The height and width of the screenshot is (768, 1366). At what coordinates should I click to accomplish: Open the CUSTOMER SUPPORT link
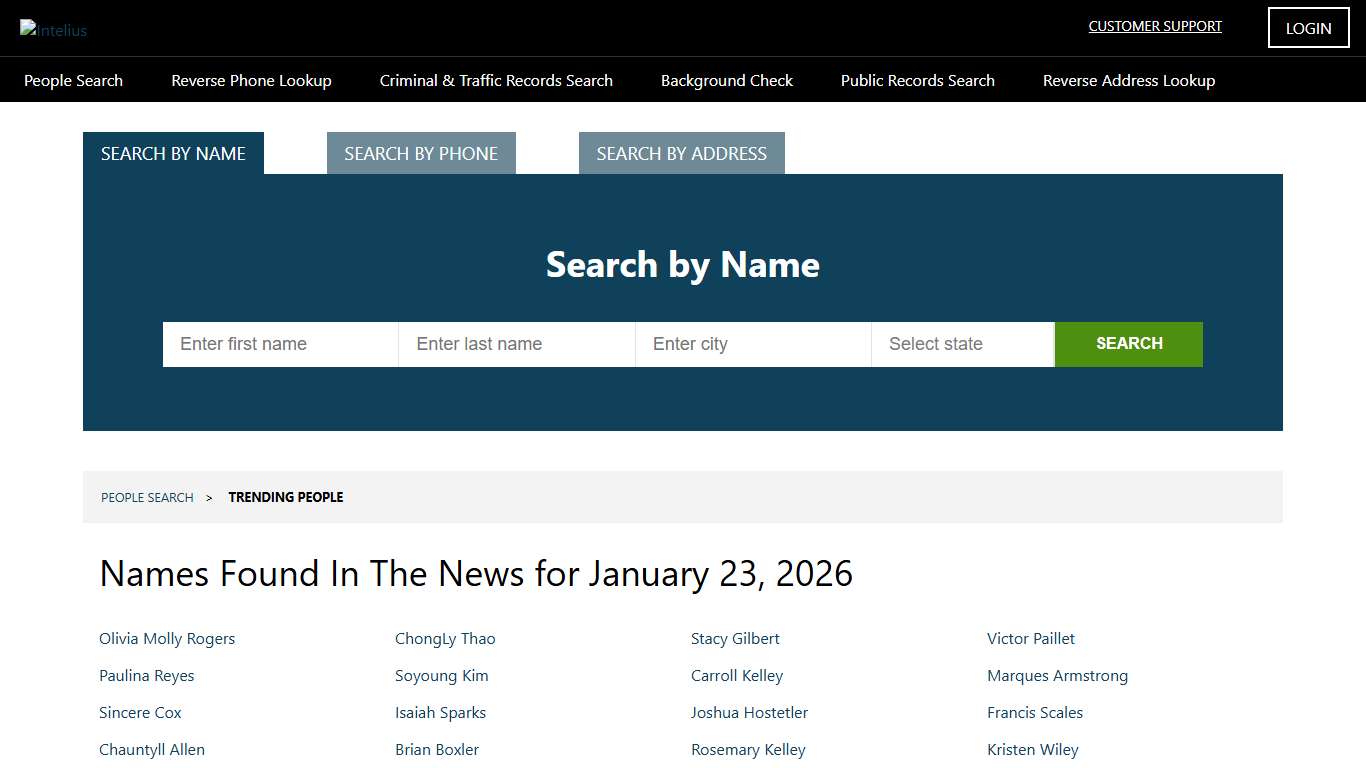coord(1155,26)
